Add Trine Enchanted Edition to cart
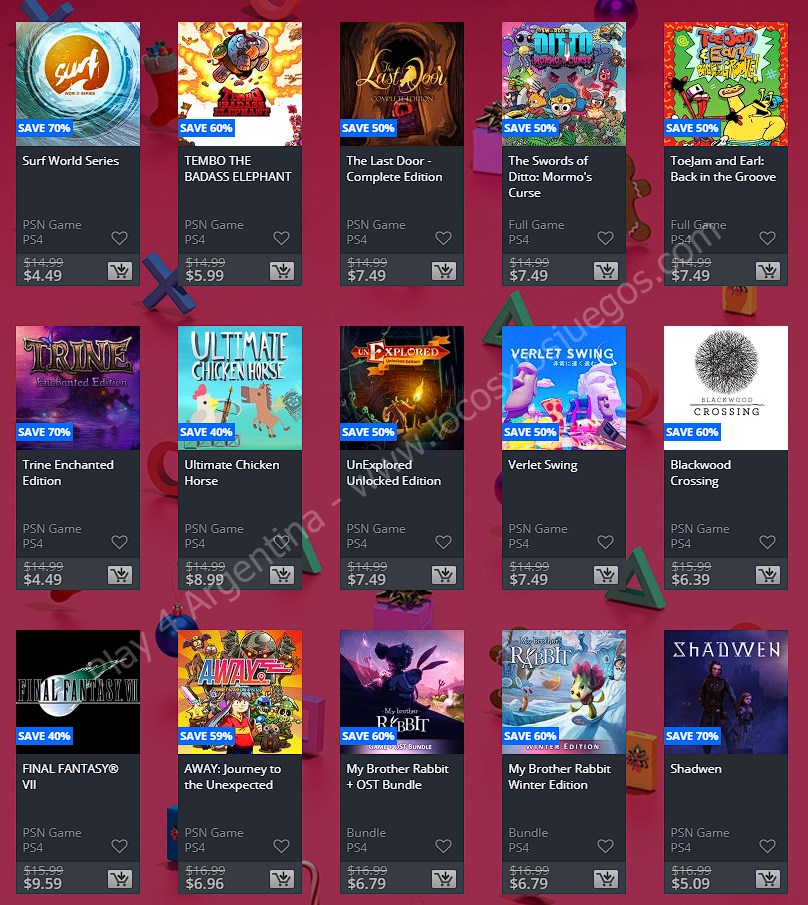Viewport: 808px width, 905px height. [120, 575]
